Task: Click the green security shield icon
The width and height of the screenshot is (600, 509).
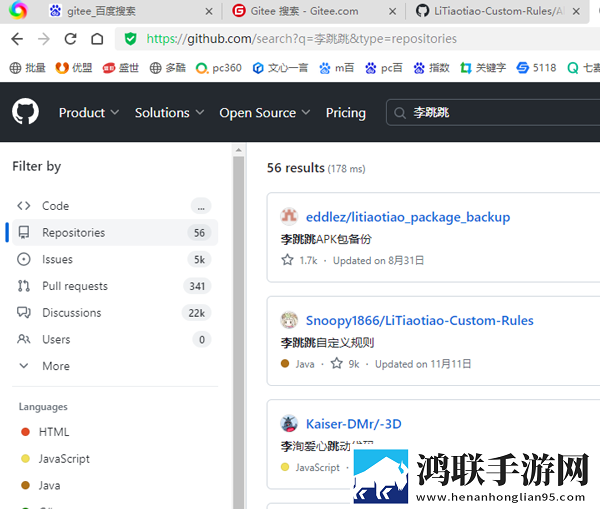Action: point(130,39)
